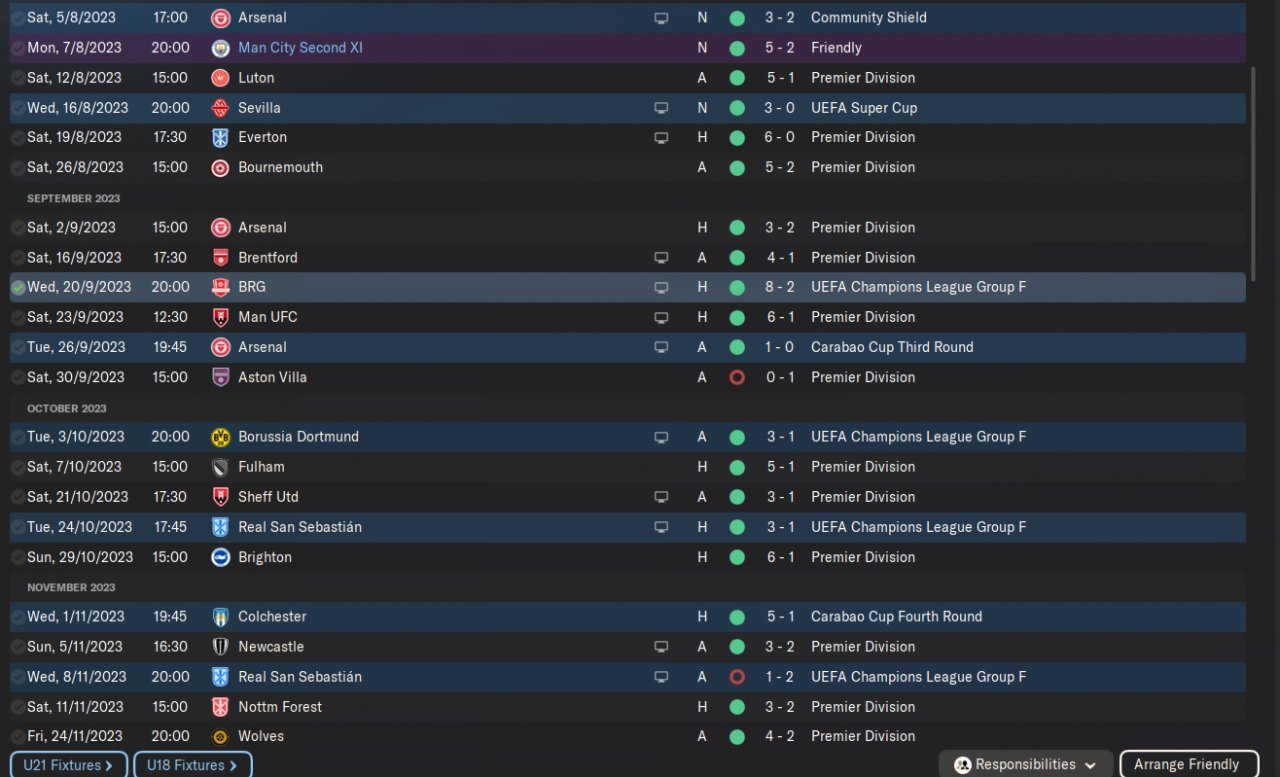Click the Colchester club badge icon
This screenshot has height=777, width=1280.
click(x=221, y=617)
